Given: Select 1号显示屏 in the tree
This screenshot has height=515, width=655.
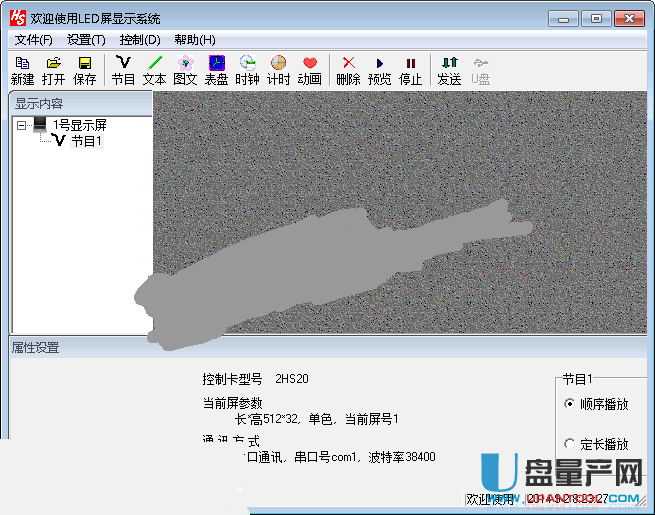Looking at the screenshot, I should tap(79, 125).
